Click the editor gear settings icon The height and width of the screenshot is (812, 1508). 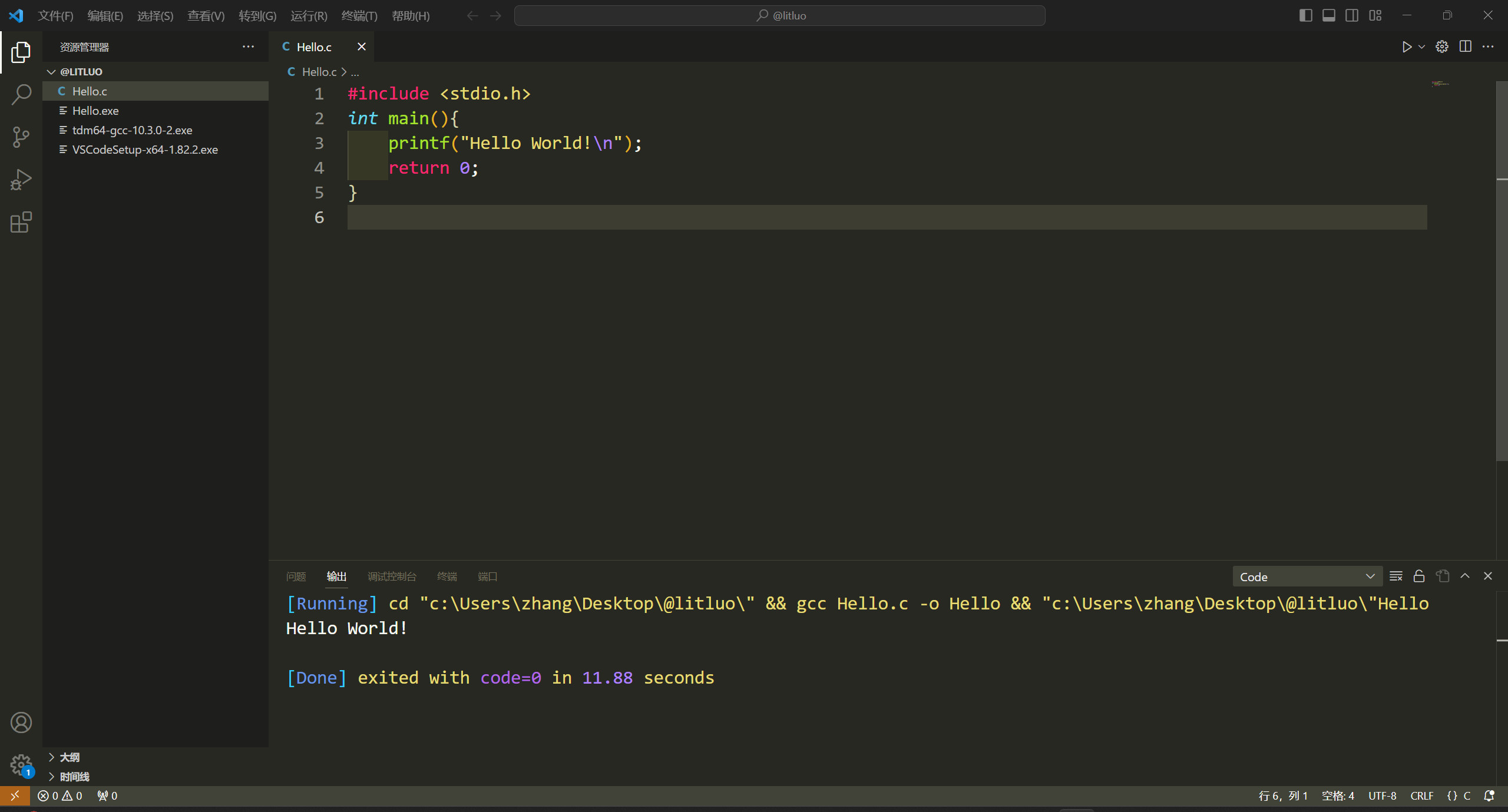(1442, 47)
